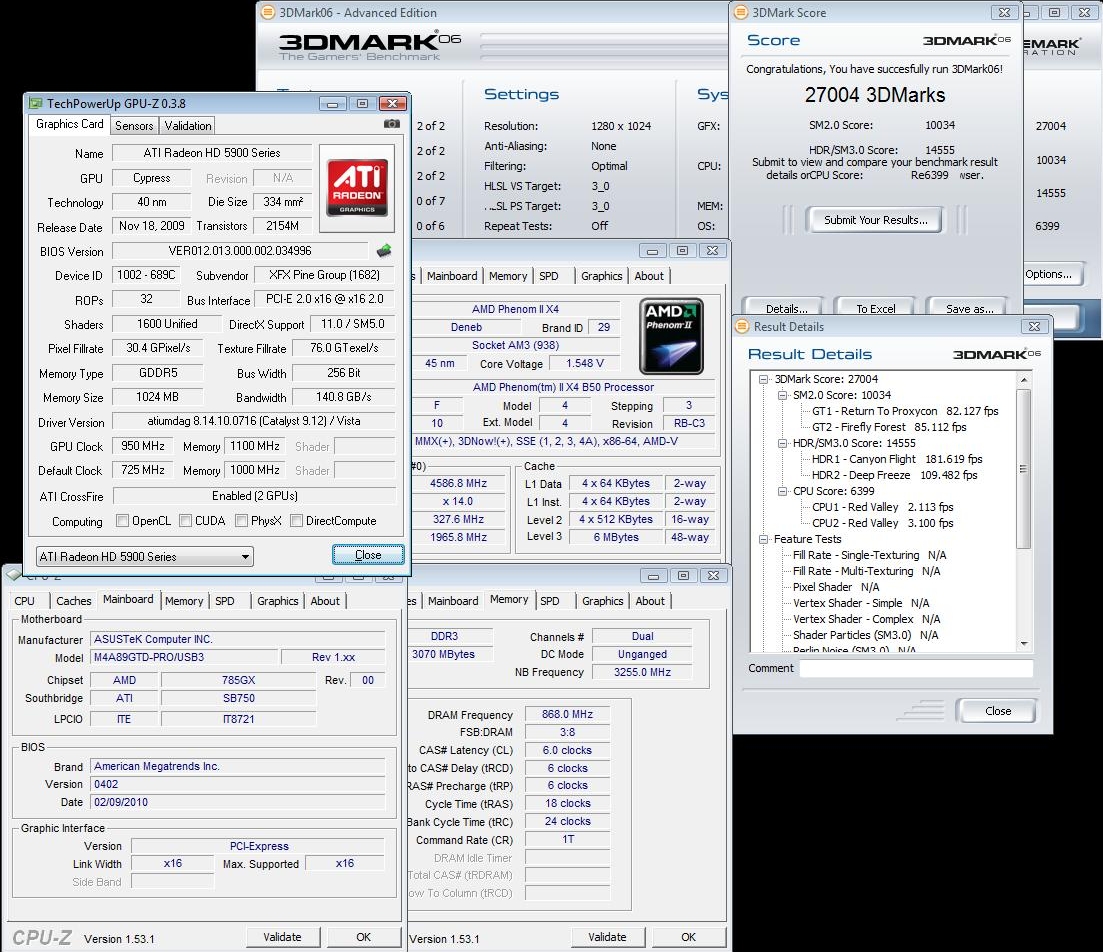Screen dimensions: 1103x952
Task: Click the To Excel button
Action: click(x=875, y=309)
